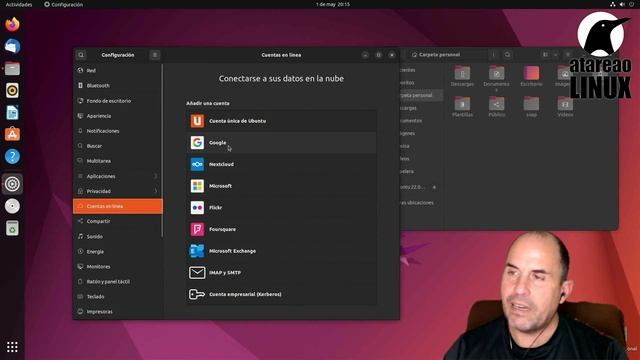The image size is (640, 360).
Task: Add a Flickr account
Action: click(281, 207)
